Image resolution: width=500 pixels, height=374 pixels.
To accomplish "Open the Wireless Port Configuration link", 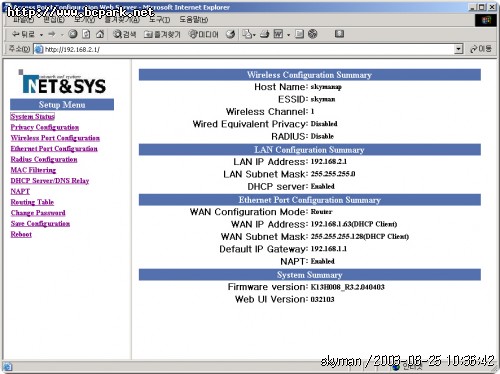I will [55, 138].
